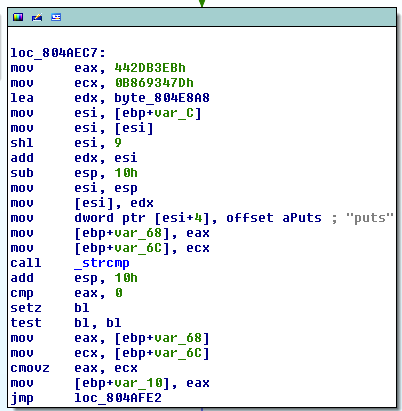This screenshot has width=402, height=411.
Task: Click the cmovz eax, ecx instruction
Action: coord(74,368)
